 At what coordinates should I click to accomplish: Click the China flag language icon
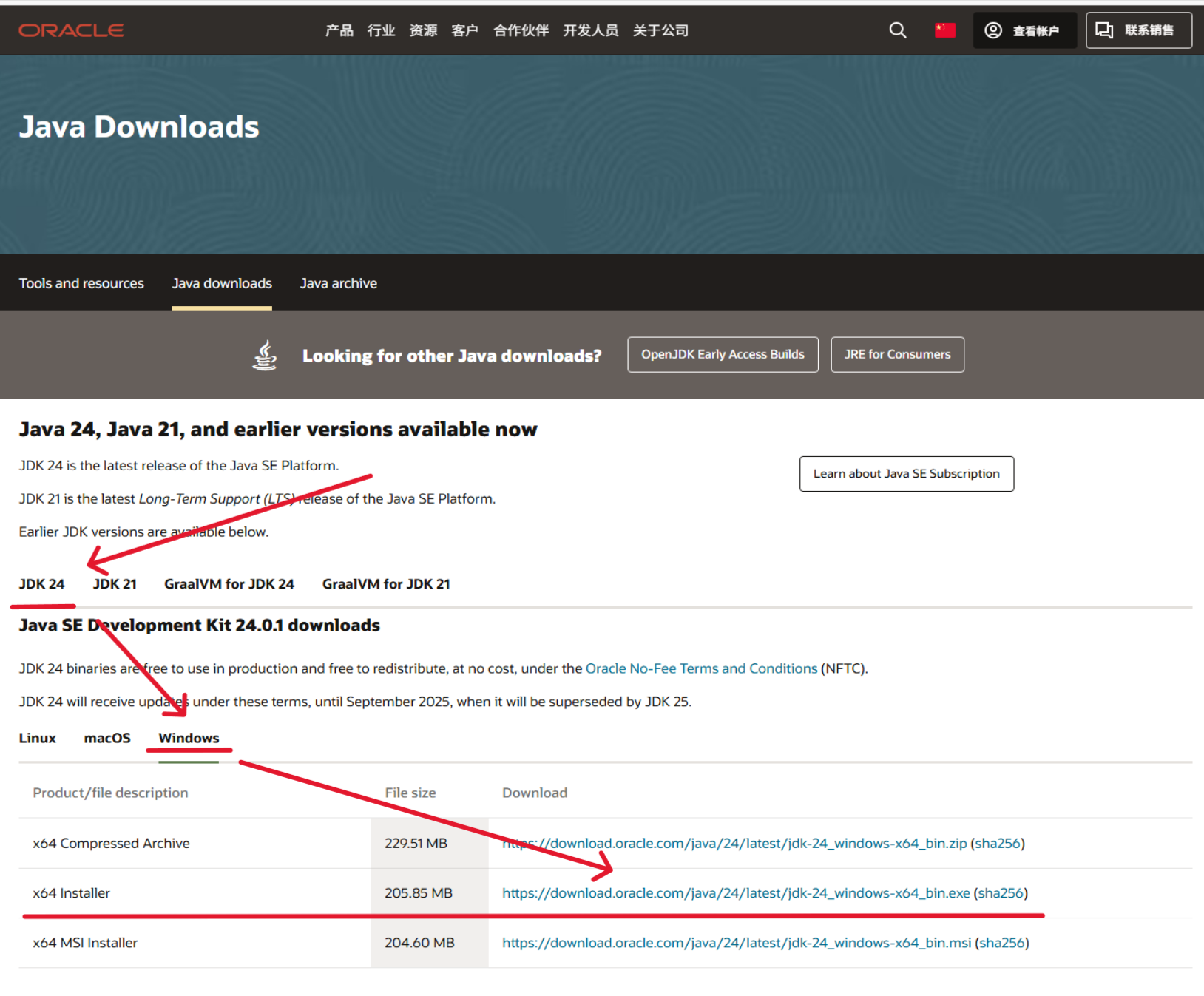pos(944,30)
